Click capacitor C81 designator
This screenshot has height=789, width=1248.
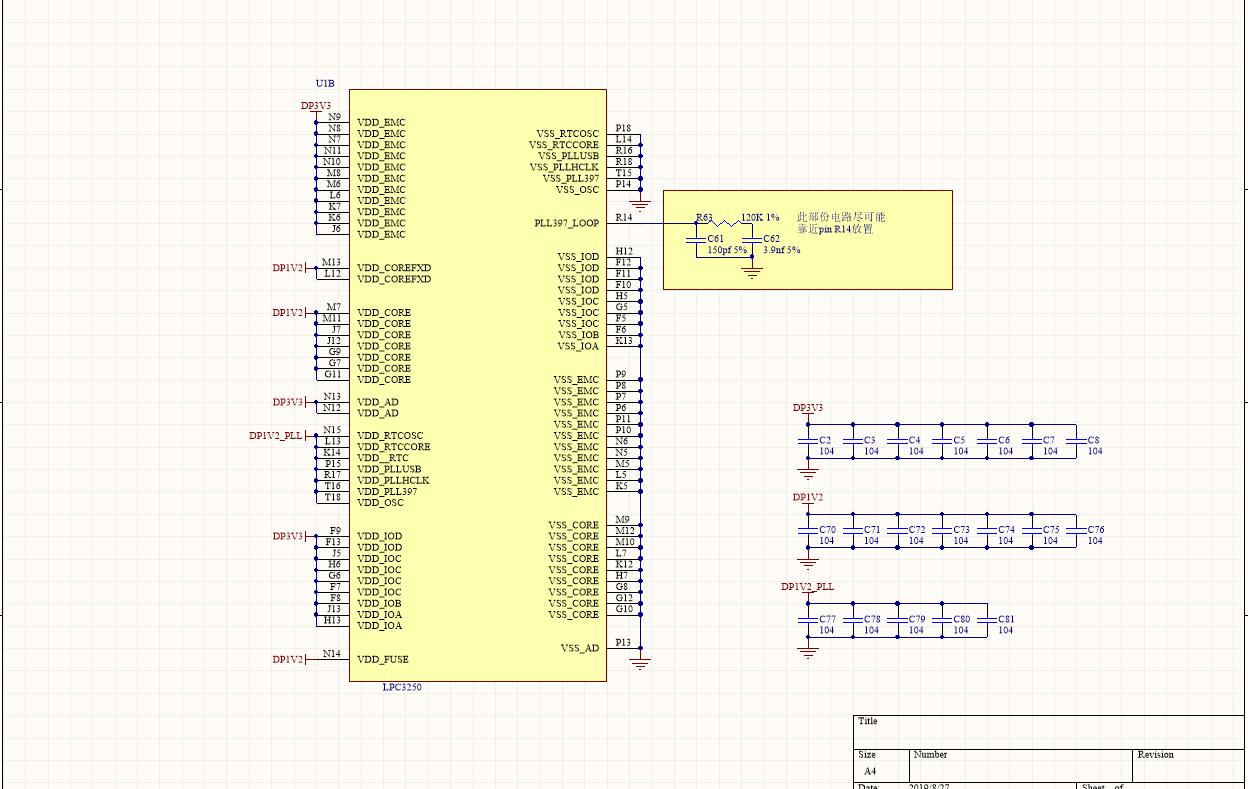coord(1006,619)
